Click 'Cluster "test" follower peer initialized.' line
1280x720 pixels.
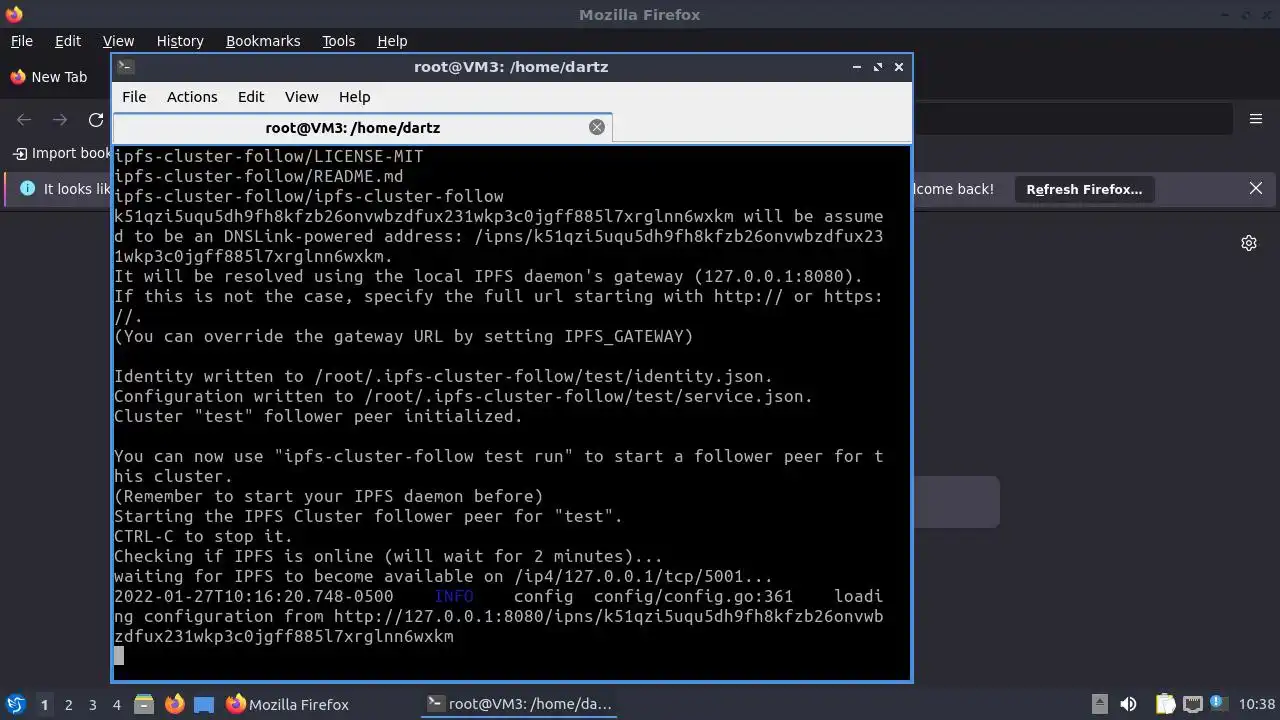(319, 416)
